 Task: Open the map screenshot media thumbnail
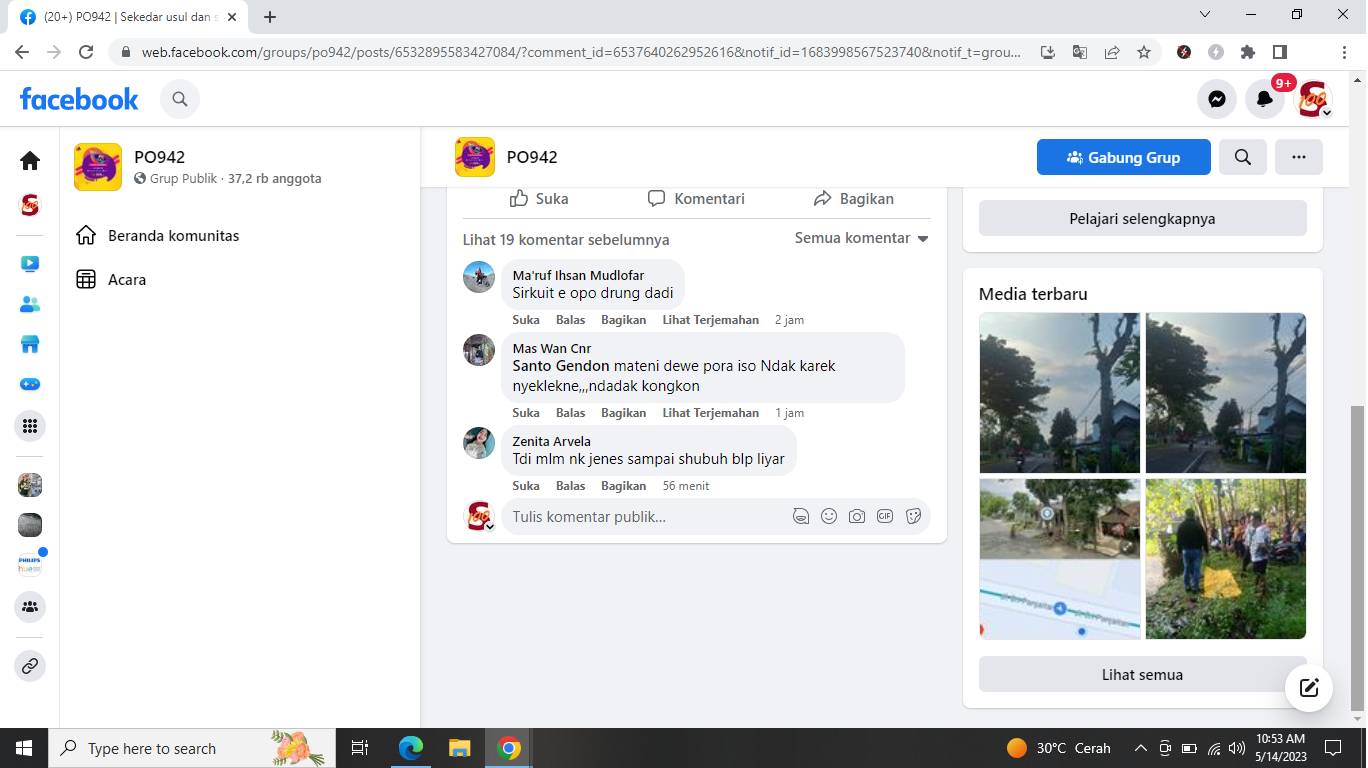[1060, 559]
